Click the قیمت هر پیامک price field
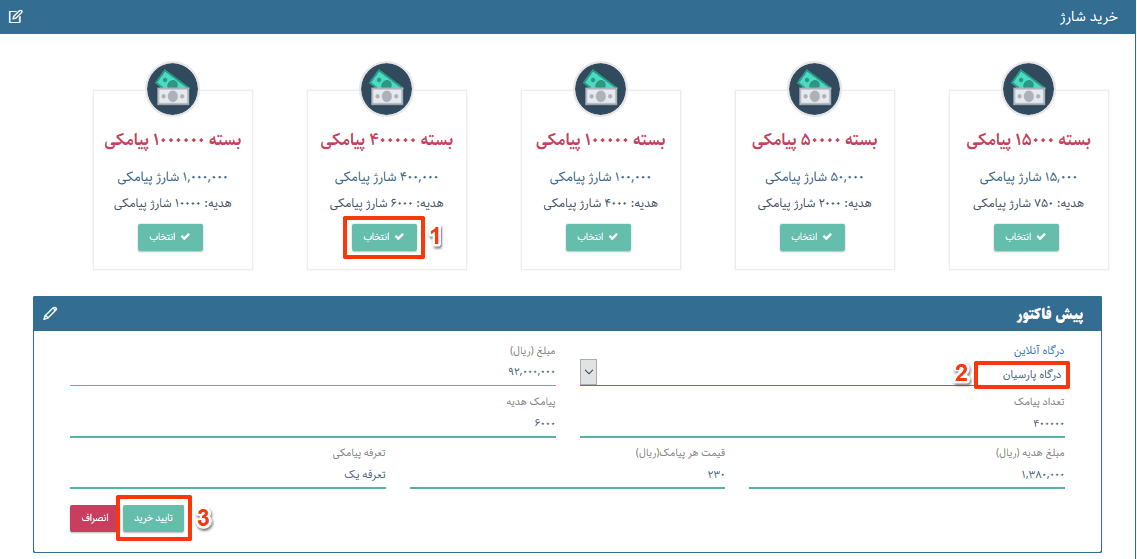This screenshot has width=1137, height=559. pyautogui.click(x=567, y=475)
